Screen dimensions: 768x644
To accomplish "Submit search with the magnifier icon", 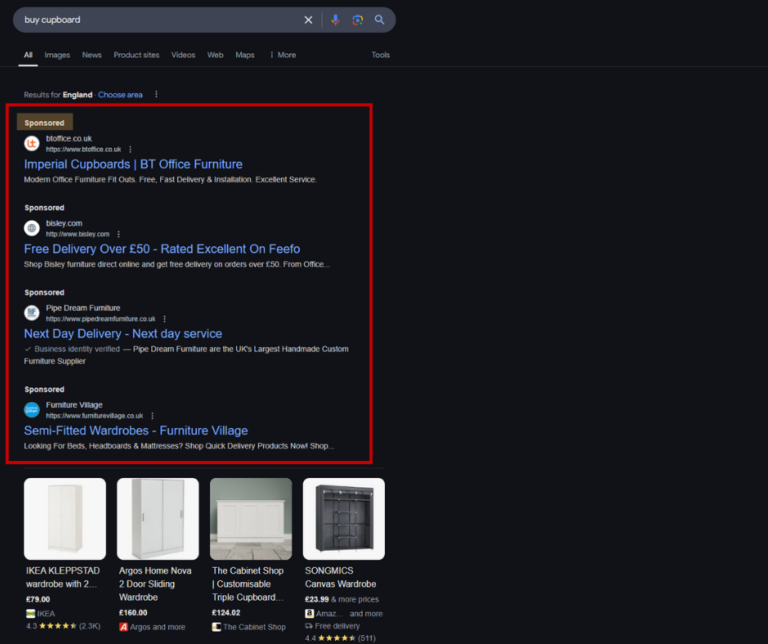I will pos(380,20).
